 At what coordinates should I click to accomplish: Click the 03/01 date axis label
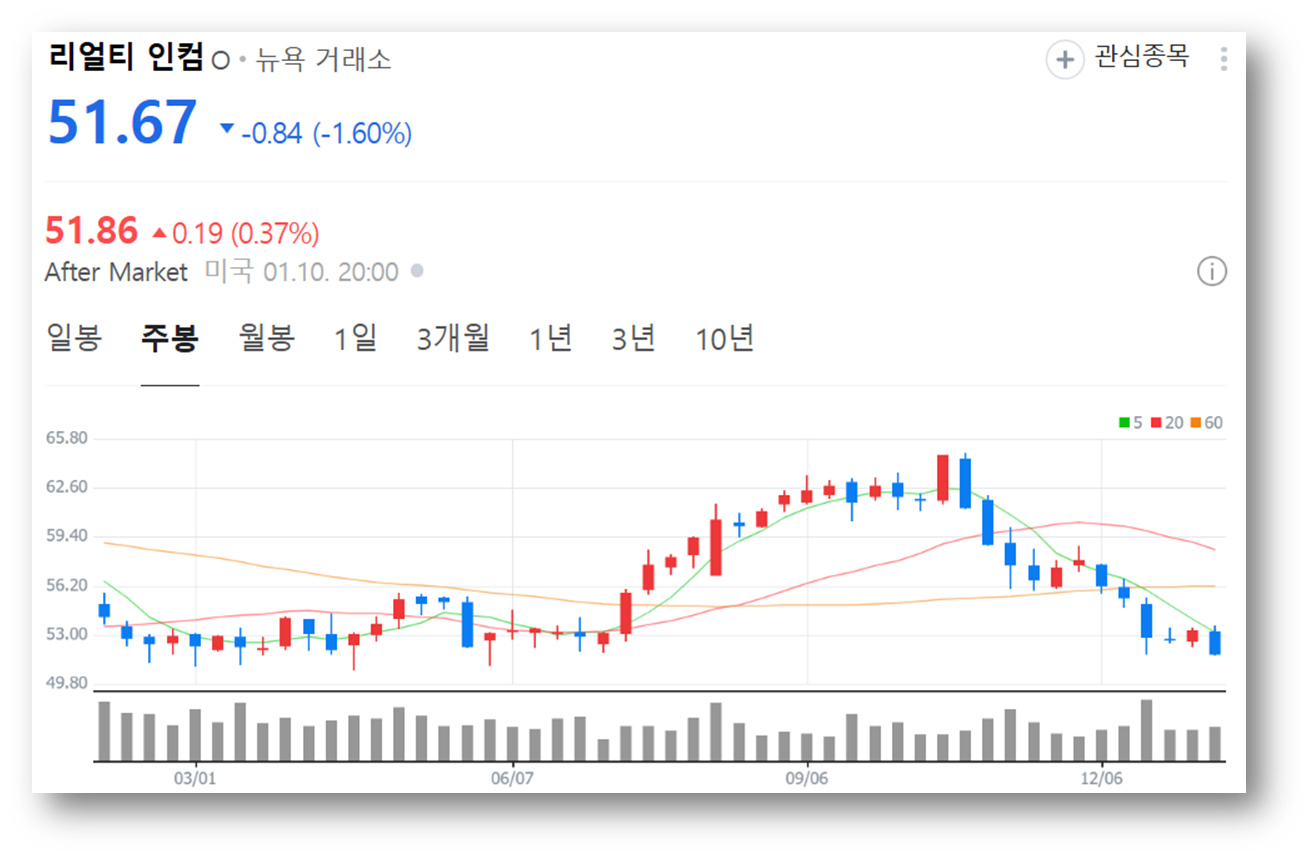click(x=195, y=777)
